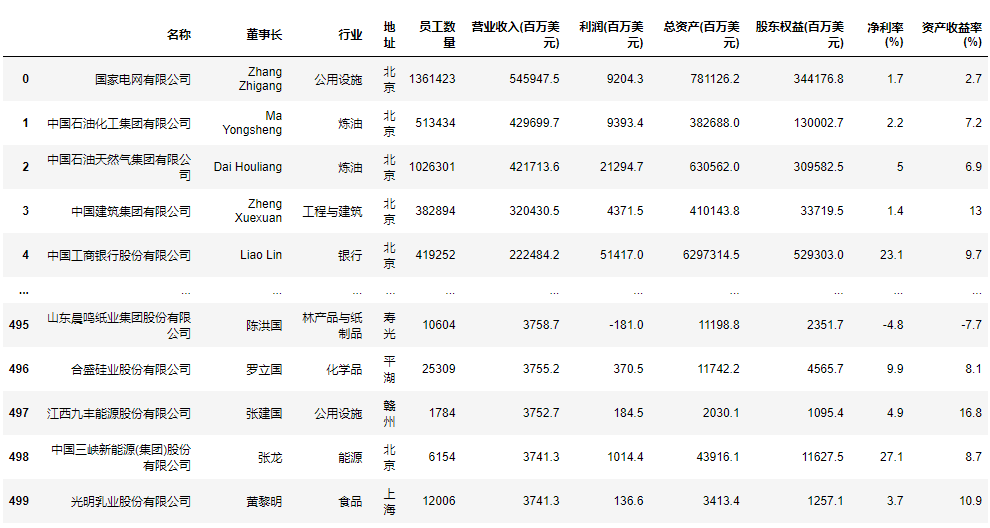Click chairman name 罗立国
Viewport: 990px width, 528px height.
[264, 369]
